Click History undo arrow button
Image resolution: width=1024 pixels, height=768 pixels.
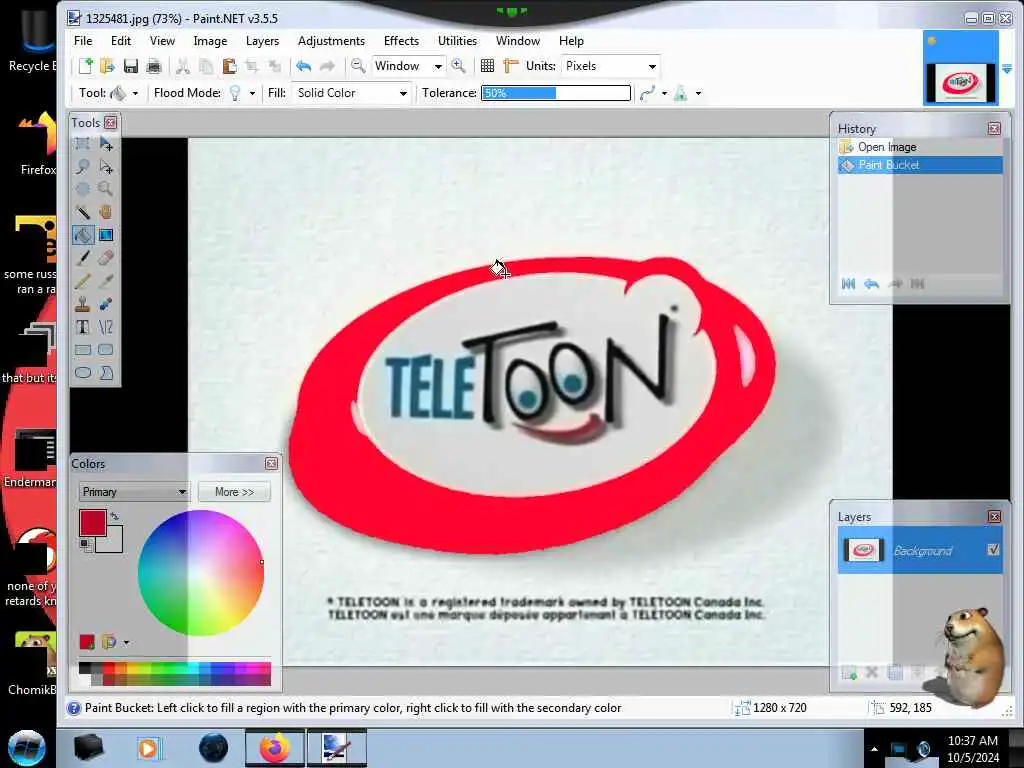871,283
